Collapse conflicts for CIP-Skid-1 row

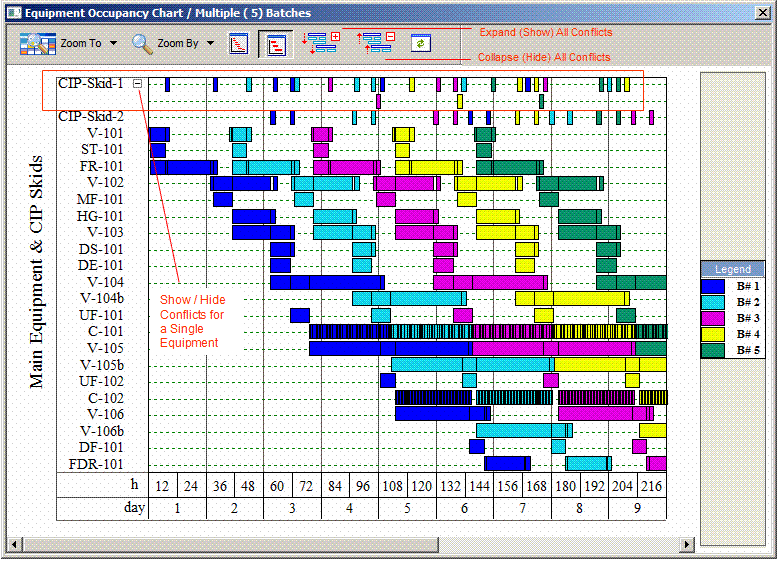tap(138, 84)
